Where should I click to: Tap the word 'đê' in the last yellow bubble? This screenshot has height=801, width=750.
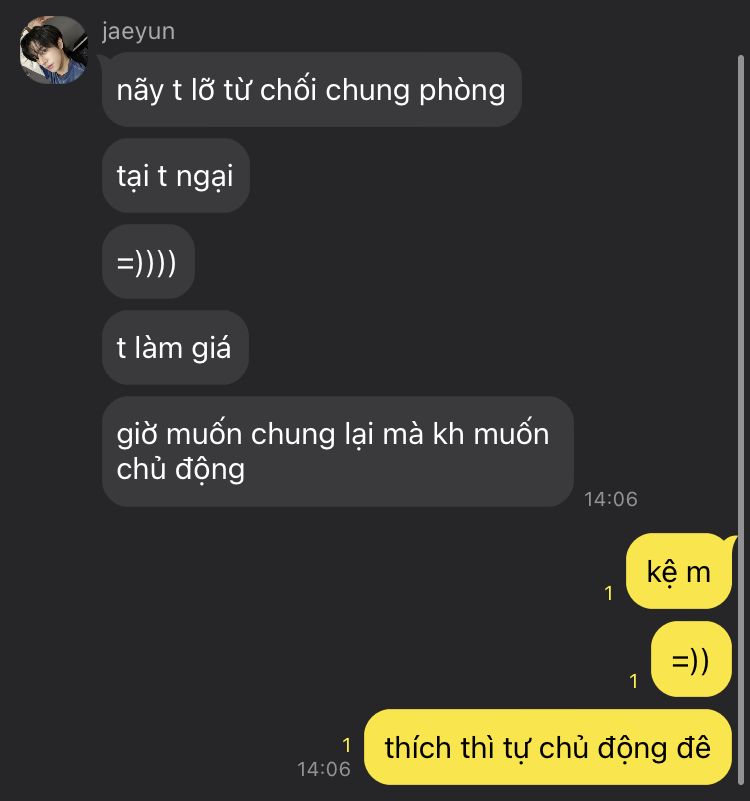(x=694, y=747)
